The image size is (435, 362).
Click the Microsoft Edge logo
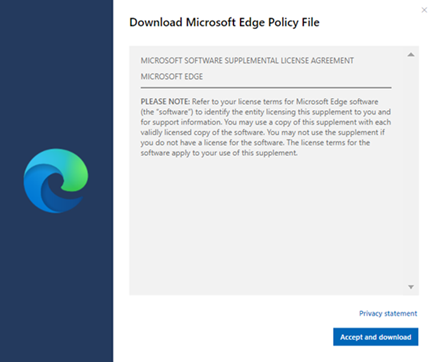(x=56, y=181)
